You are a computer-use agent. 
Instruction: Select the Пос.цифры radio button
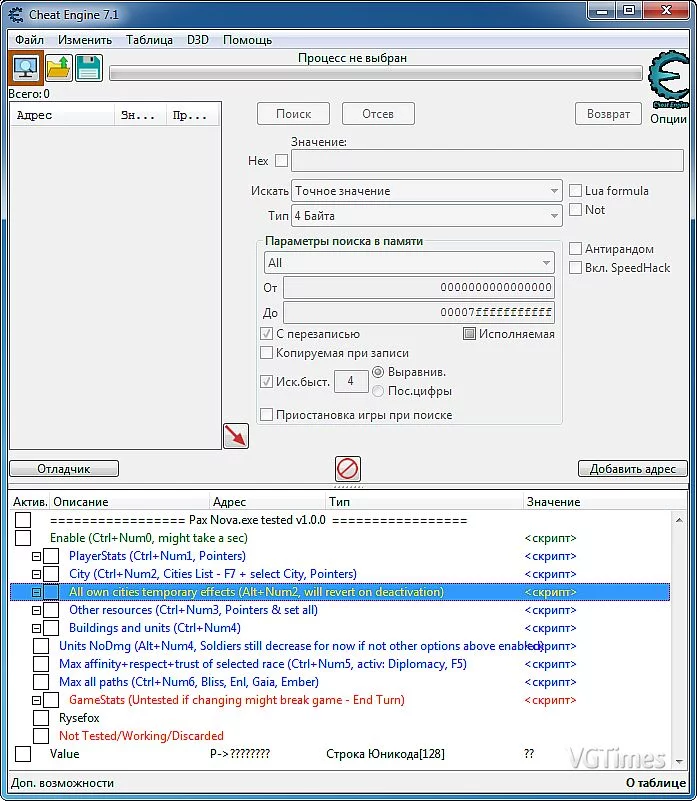click(378, 391)
